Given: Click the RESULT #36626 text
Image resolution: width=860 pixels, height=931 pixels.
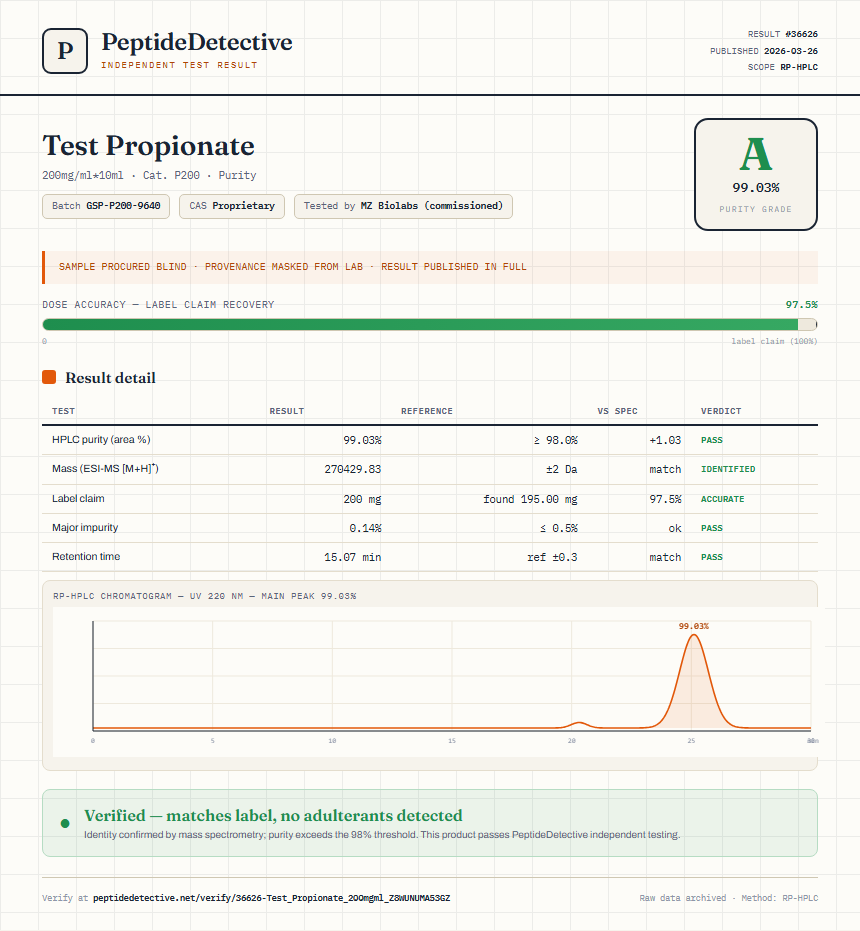Looking at the screenshot, I should (783, 34).
